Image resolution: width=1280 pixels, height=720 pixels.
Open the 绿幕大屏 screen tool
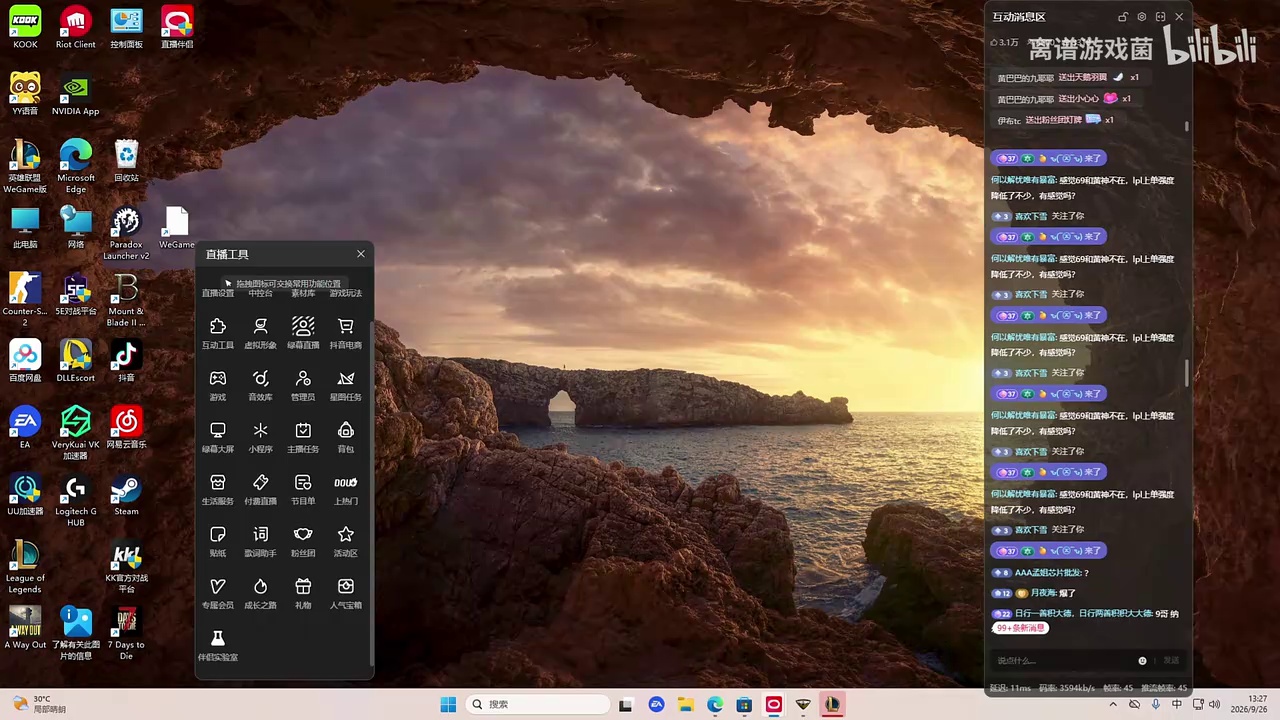coord(218,437)
